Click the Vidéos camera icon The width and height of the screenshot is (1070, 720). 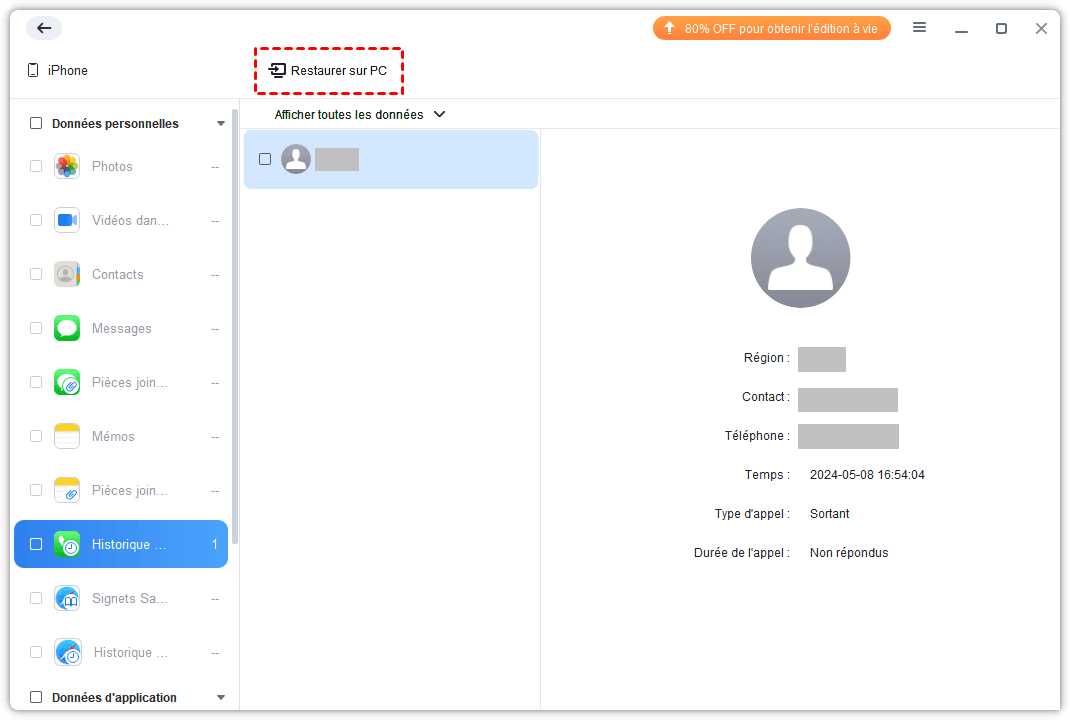point(67,220)
